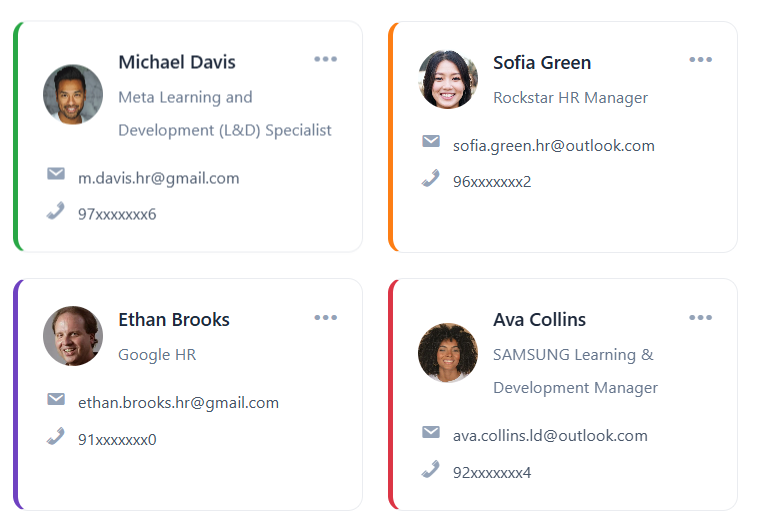Open the three-dot menu for Sofia Green

[x=700, y=60]
